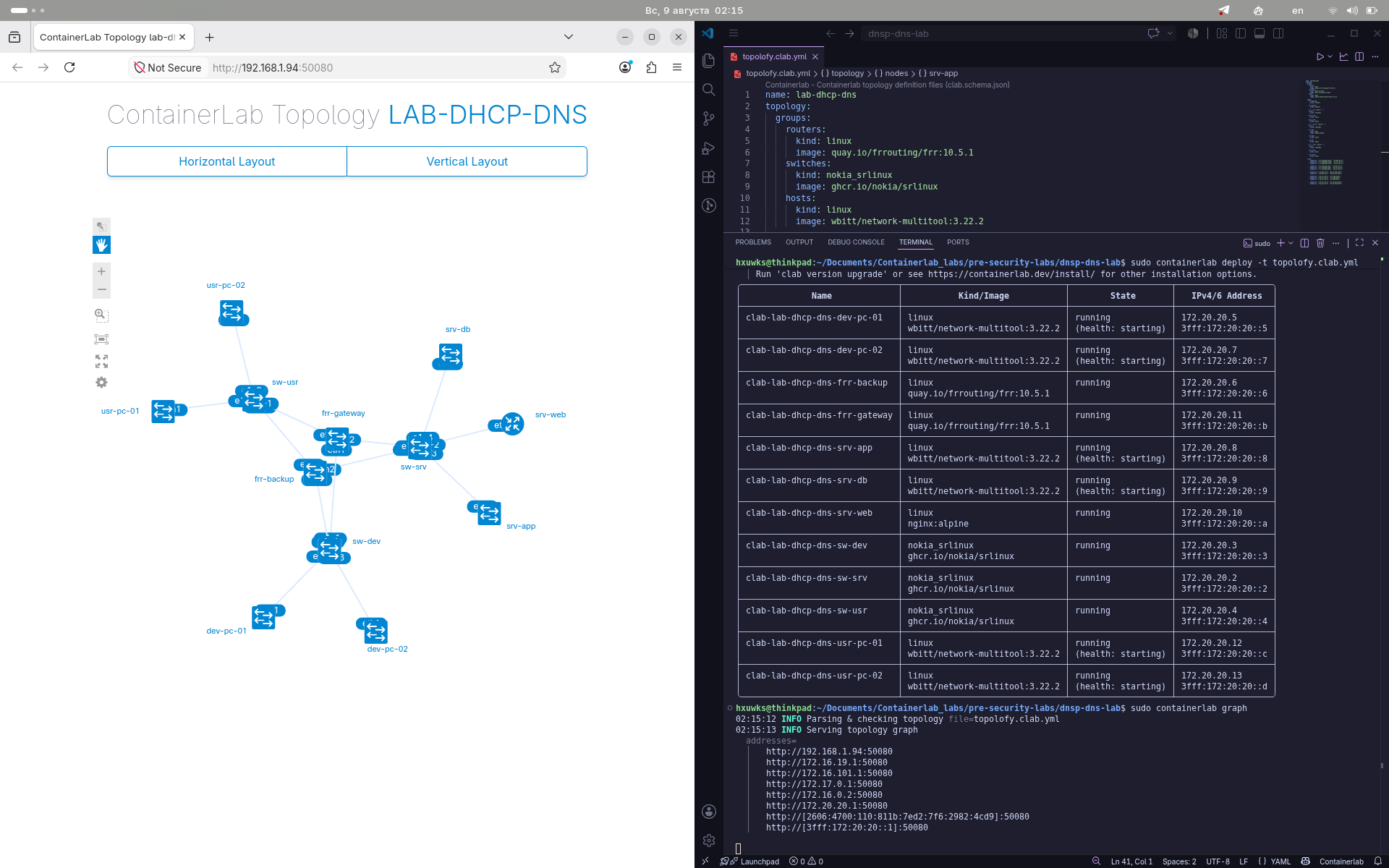Open editor More Actions ellipsis
The height and width of the screenshot is (868, 1389).
click(1375, 56)
